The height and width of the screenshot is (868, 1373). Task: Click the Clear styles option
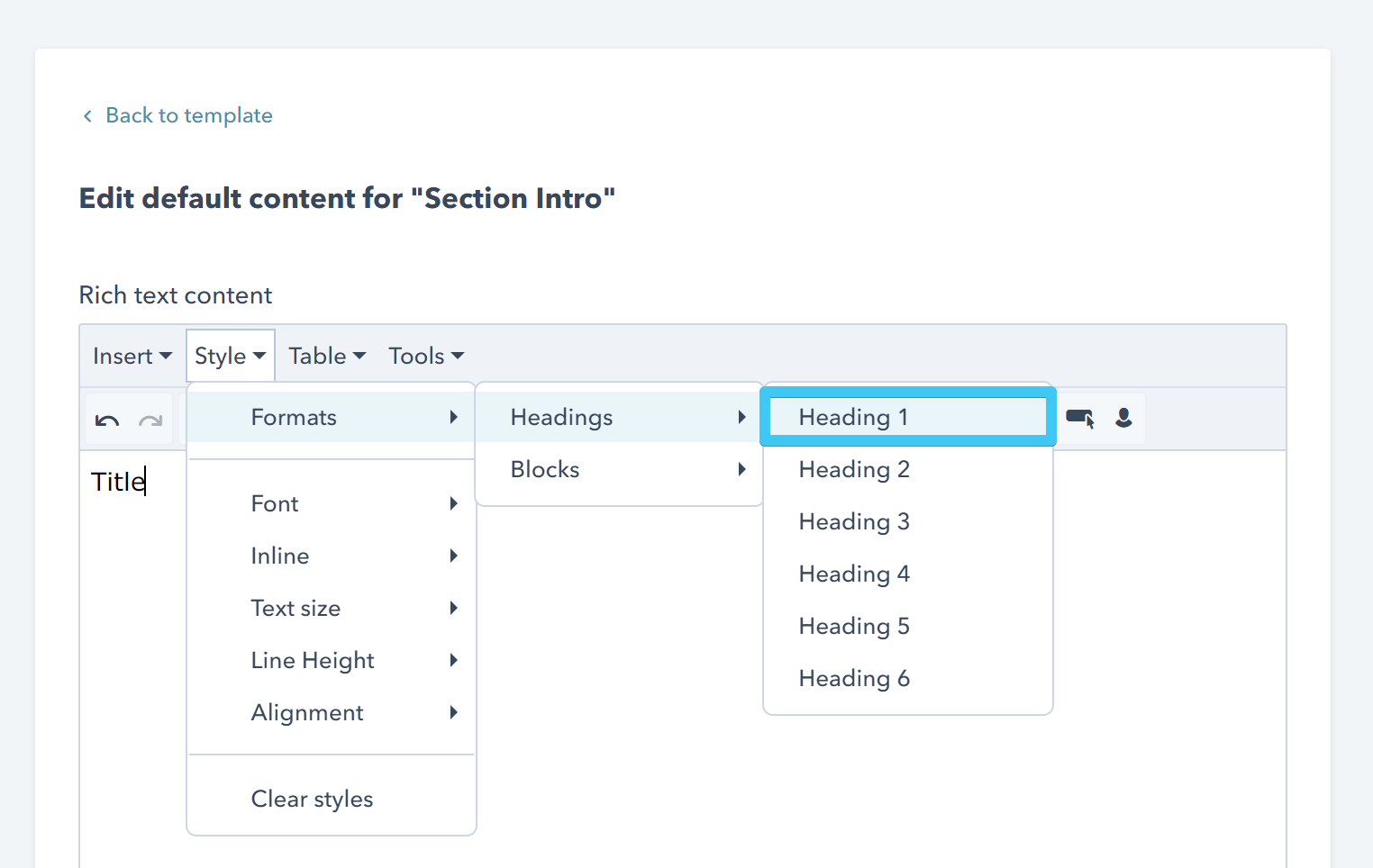(312, 799)
